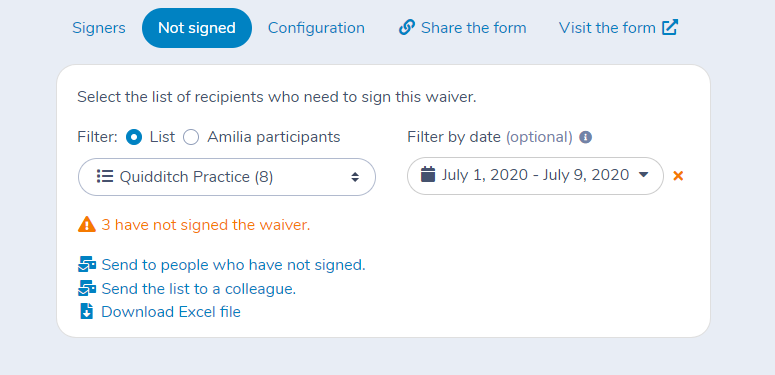
Task: Click the list icon in the Quidditch Practice selector
Action: coord(105,176)
